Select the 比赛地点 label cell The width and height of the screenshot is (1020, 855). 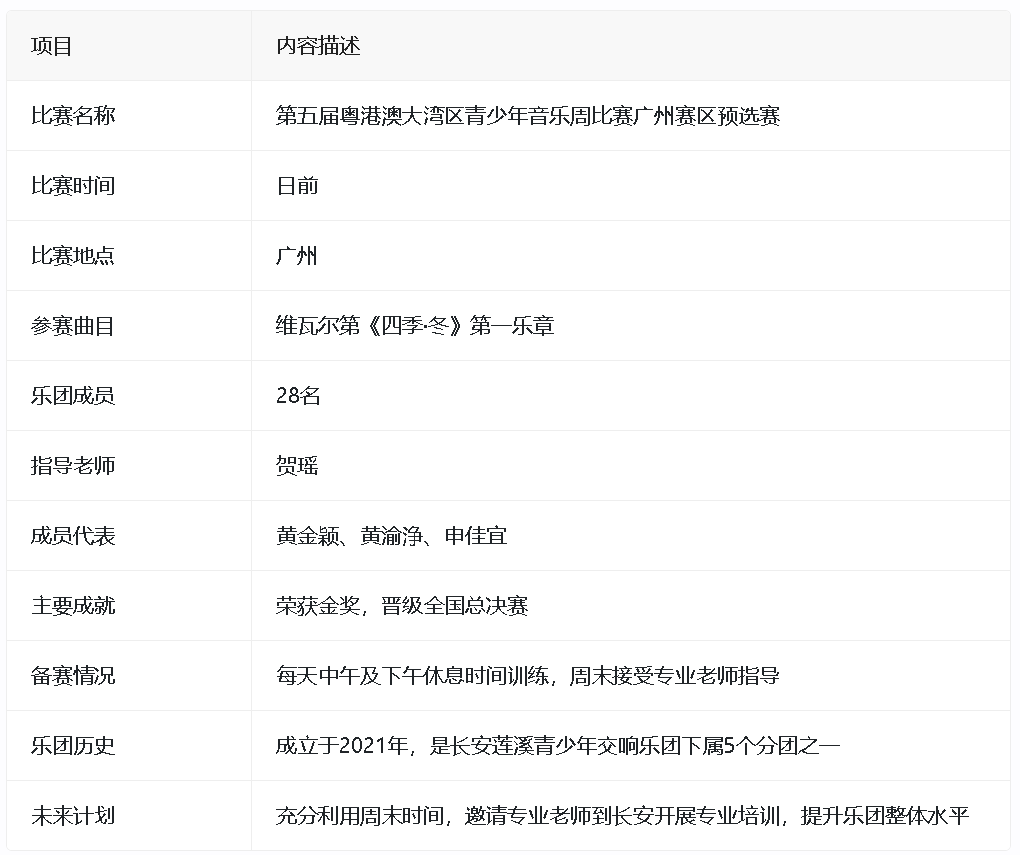point(73,256)
